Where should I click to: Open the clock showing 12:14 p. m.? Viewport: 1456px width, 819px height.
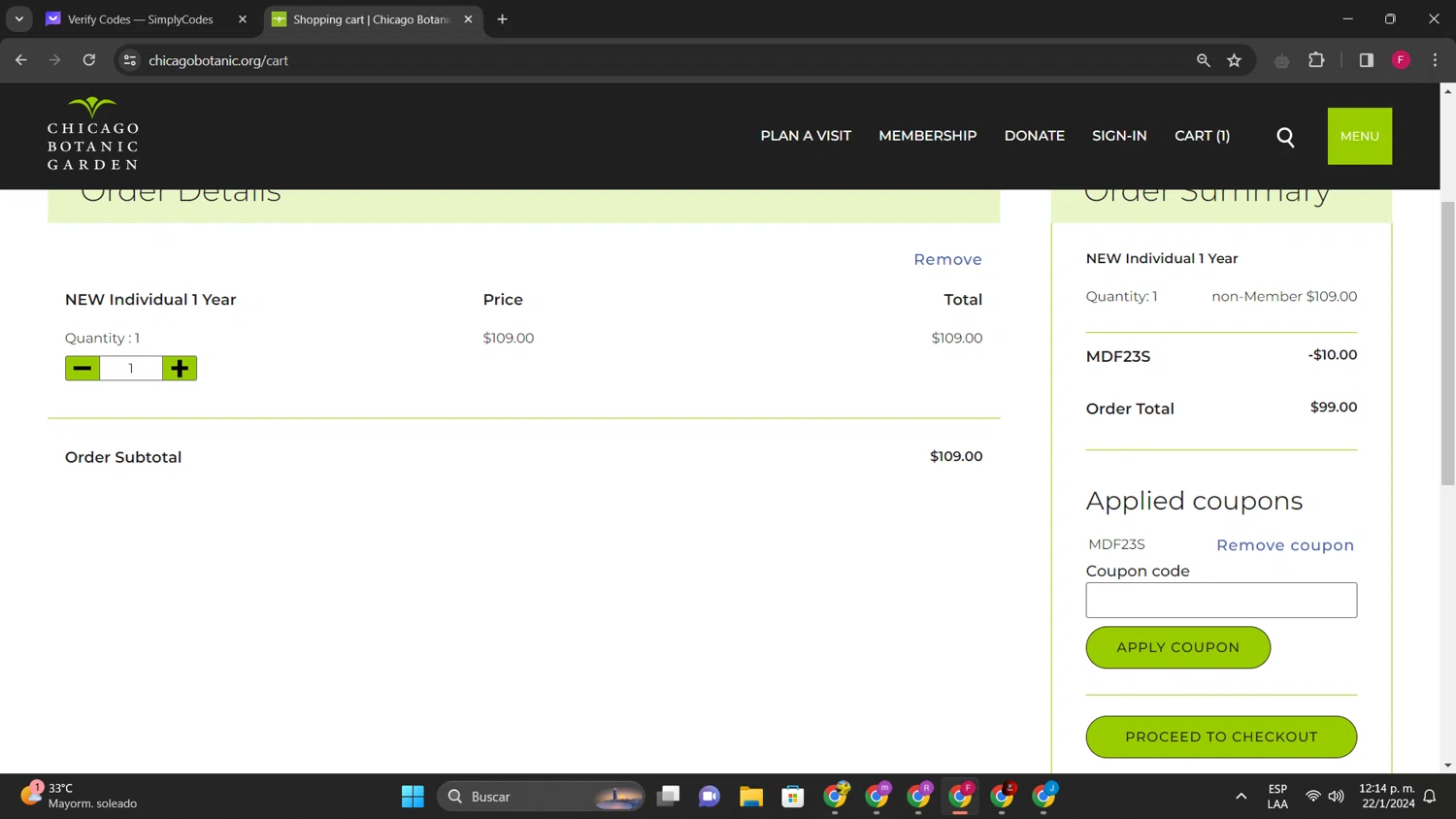1387,797
